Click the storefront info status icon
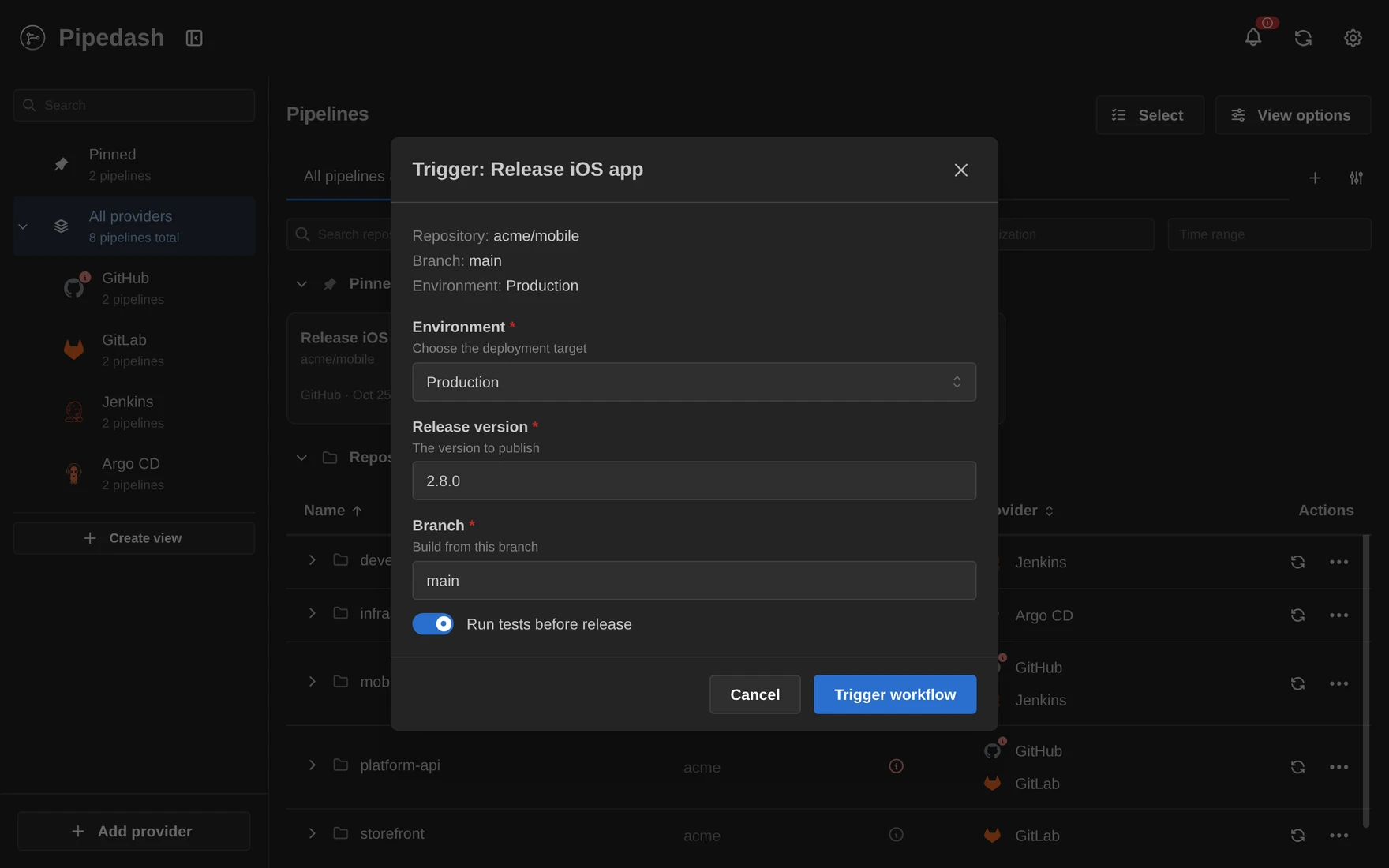1389x868 pixels. [x=896, y=834]
